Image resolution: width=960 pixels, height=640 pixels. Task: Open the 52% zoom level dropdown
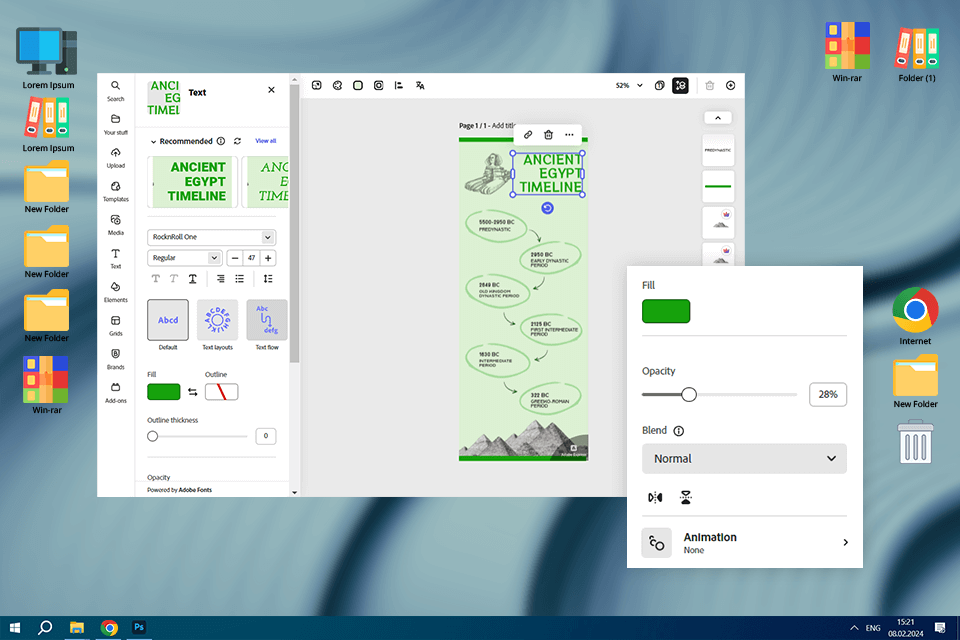click(x=629, y=86)
